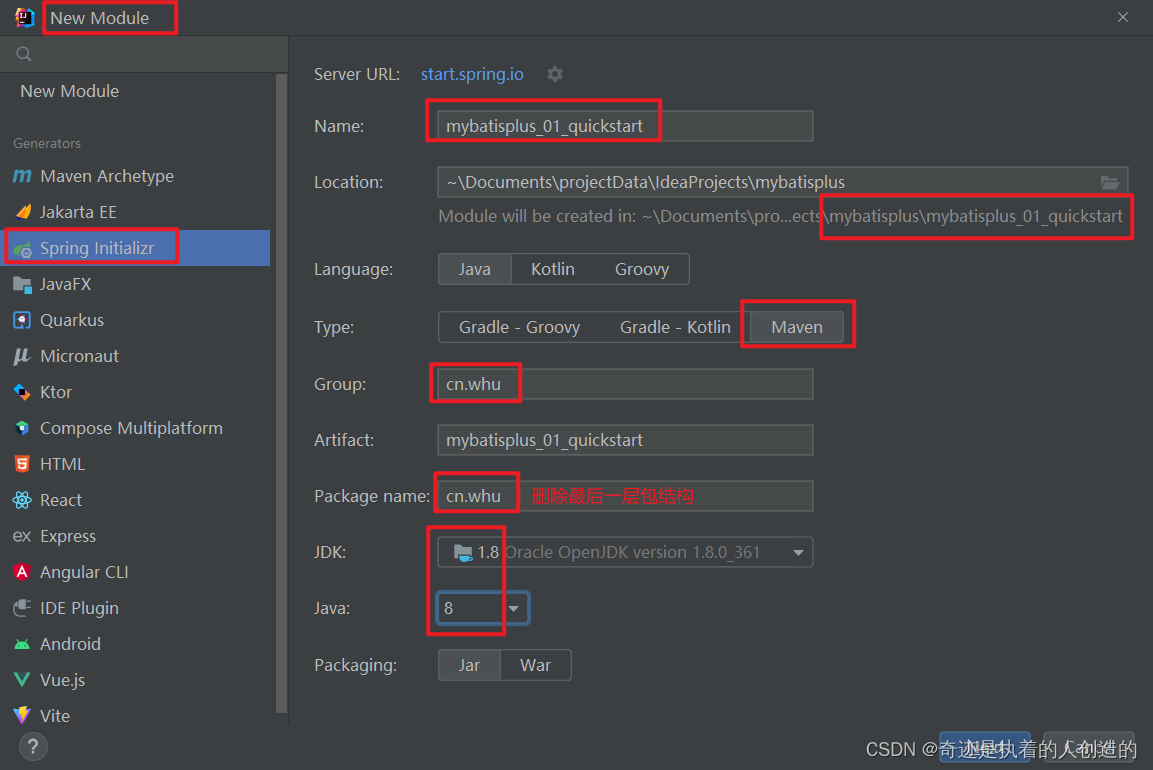Click the Micronaut mu icon

coord(22,356)
